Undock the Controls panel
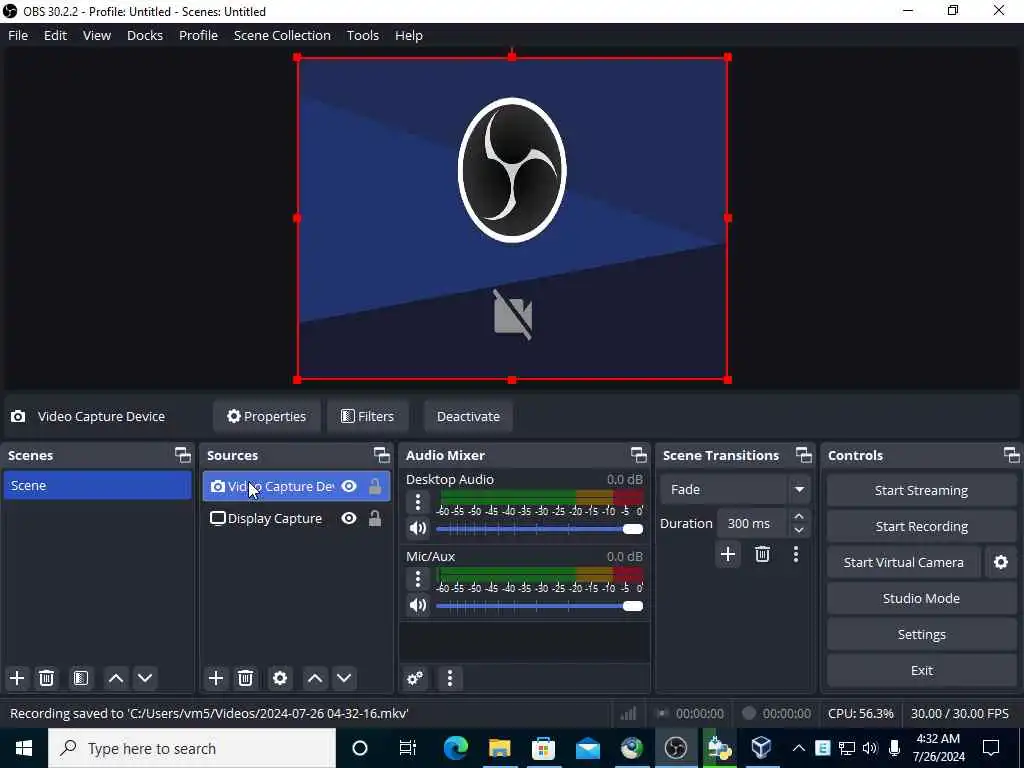The image size is (1024, 768). click(1012, 455)
